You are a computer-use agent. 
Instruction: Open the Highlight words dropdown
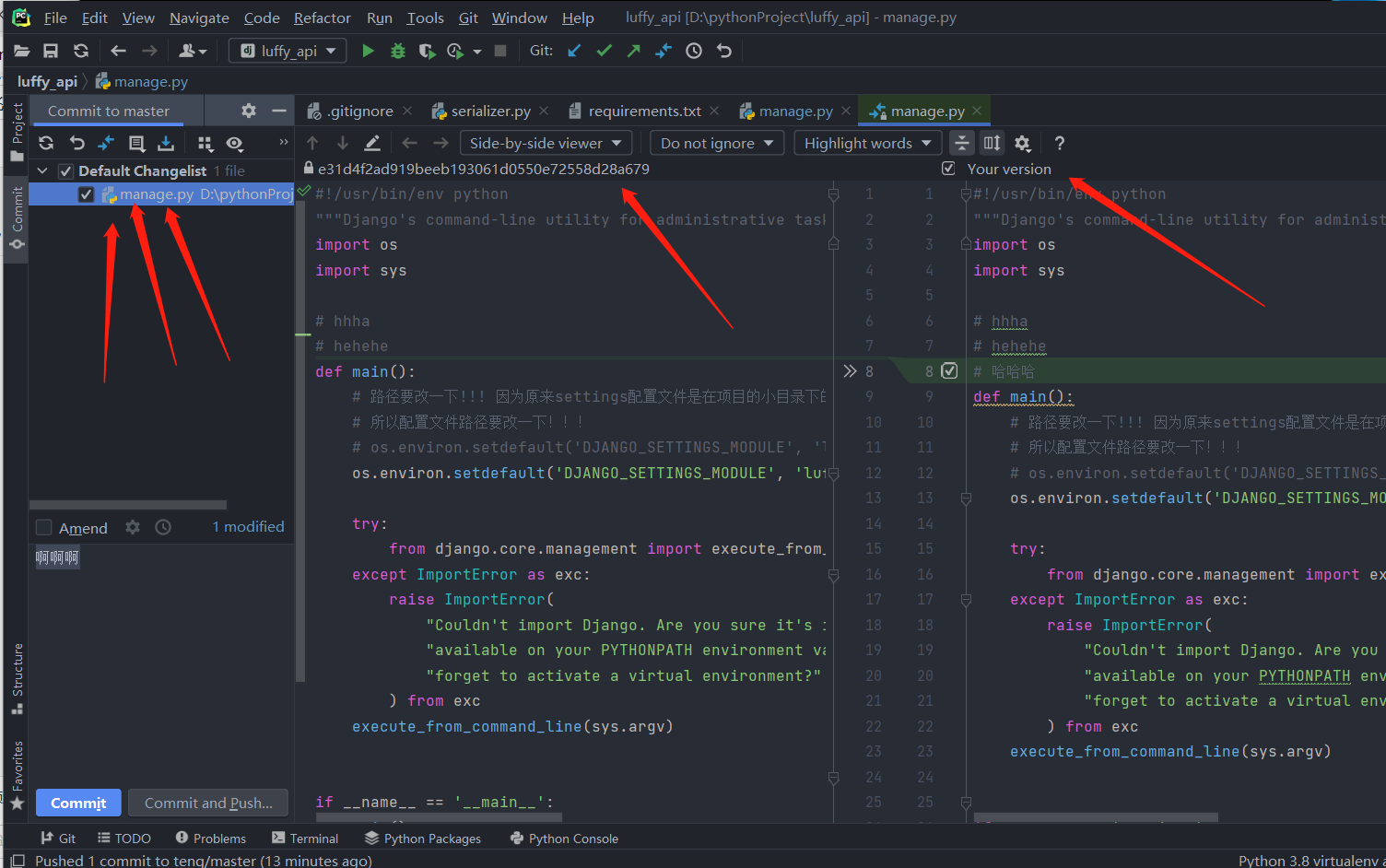pos(867,143)
